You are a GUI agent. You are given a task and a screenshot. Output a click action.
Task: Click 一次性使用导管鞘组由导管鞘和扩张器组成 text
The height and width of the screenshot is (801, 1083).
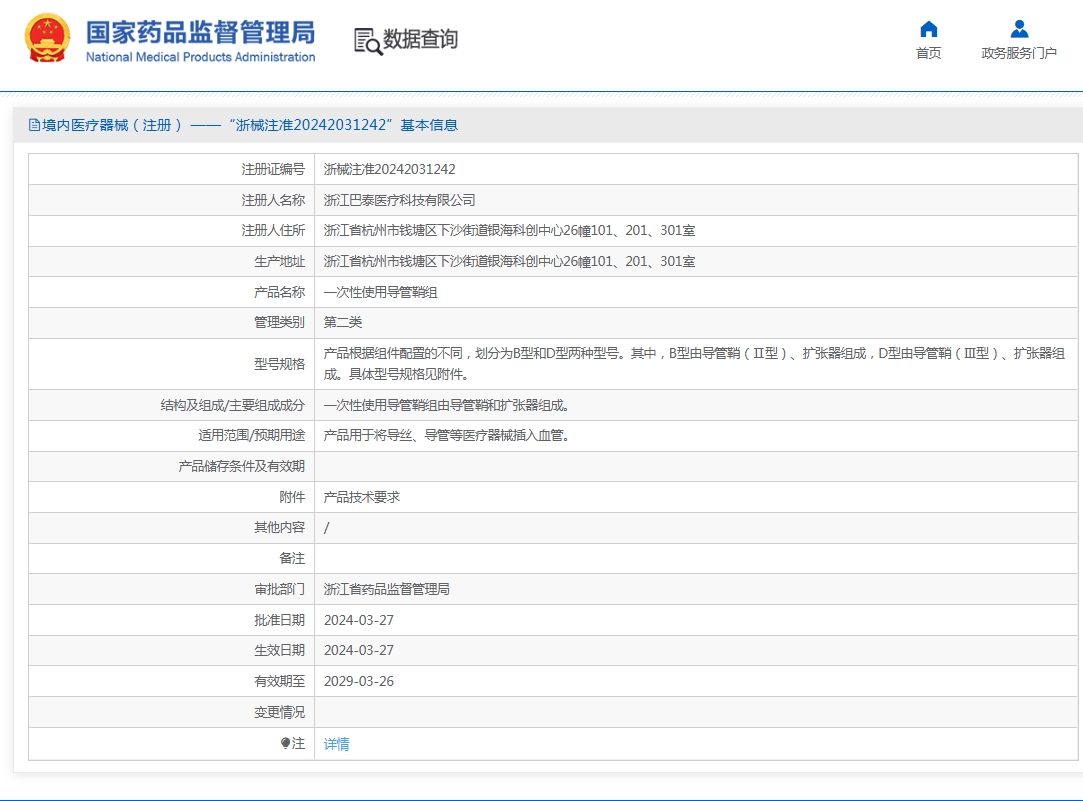[446, 405]
